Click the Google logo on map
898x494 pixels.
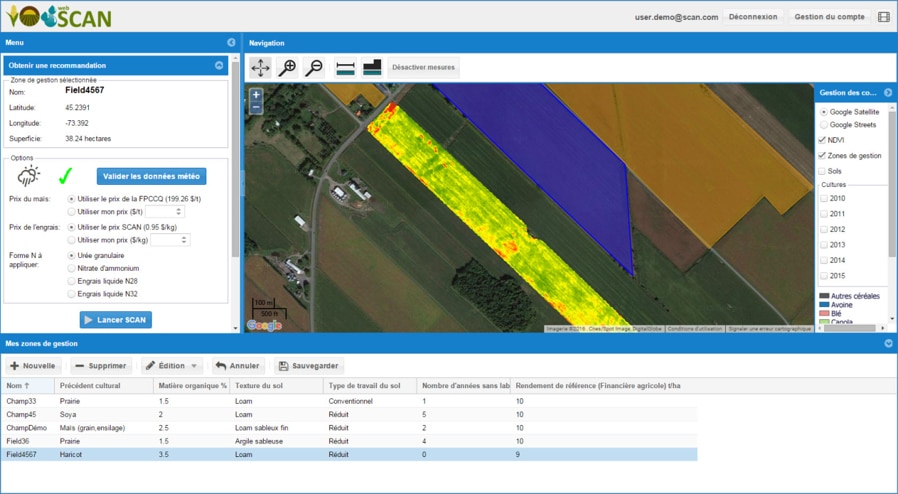pyautogui.click(x=264, y=326)
